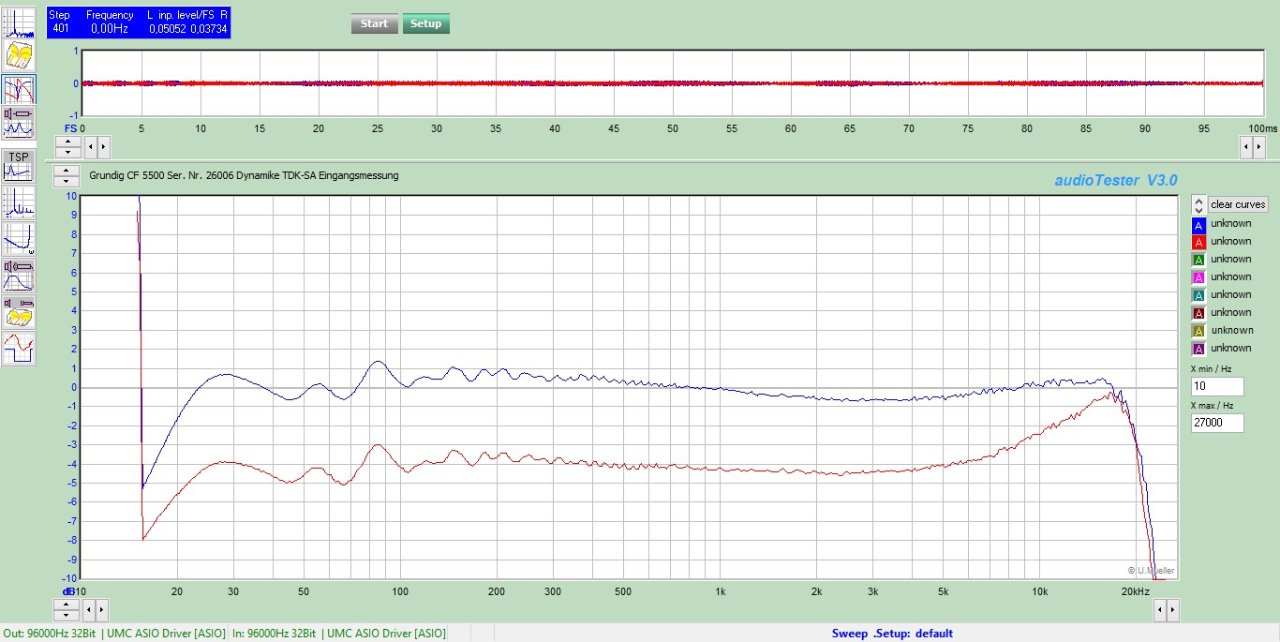The height and width of the screenshot is (642, 1280).
Task: Select the FFT peak spectrum icon below TSP
Action: tap(19, 202)
